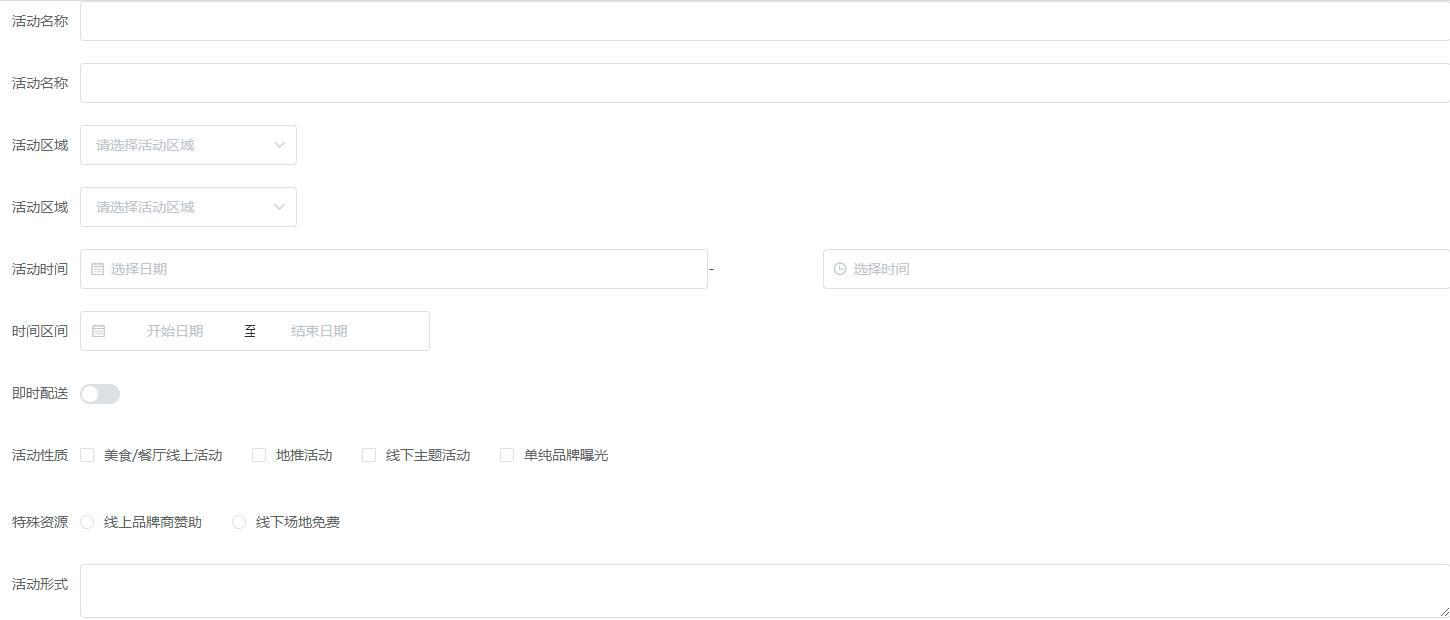Screen dimensions: 1450x620
Task: Open the second 请选择活动区域 dropdown
Action: (x=188, y=207)
